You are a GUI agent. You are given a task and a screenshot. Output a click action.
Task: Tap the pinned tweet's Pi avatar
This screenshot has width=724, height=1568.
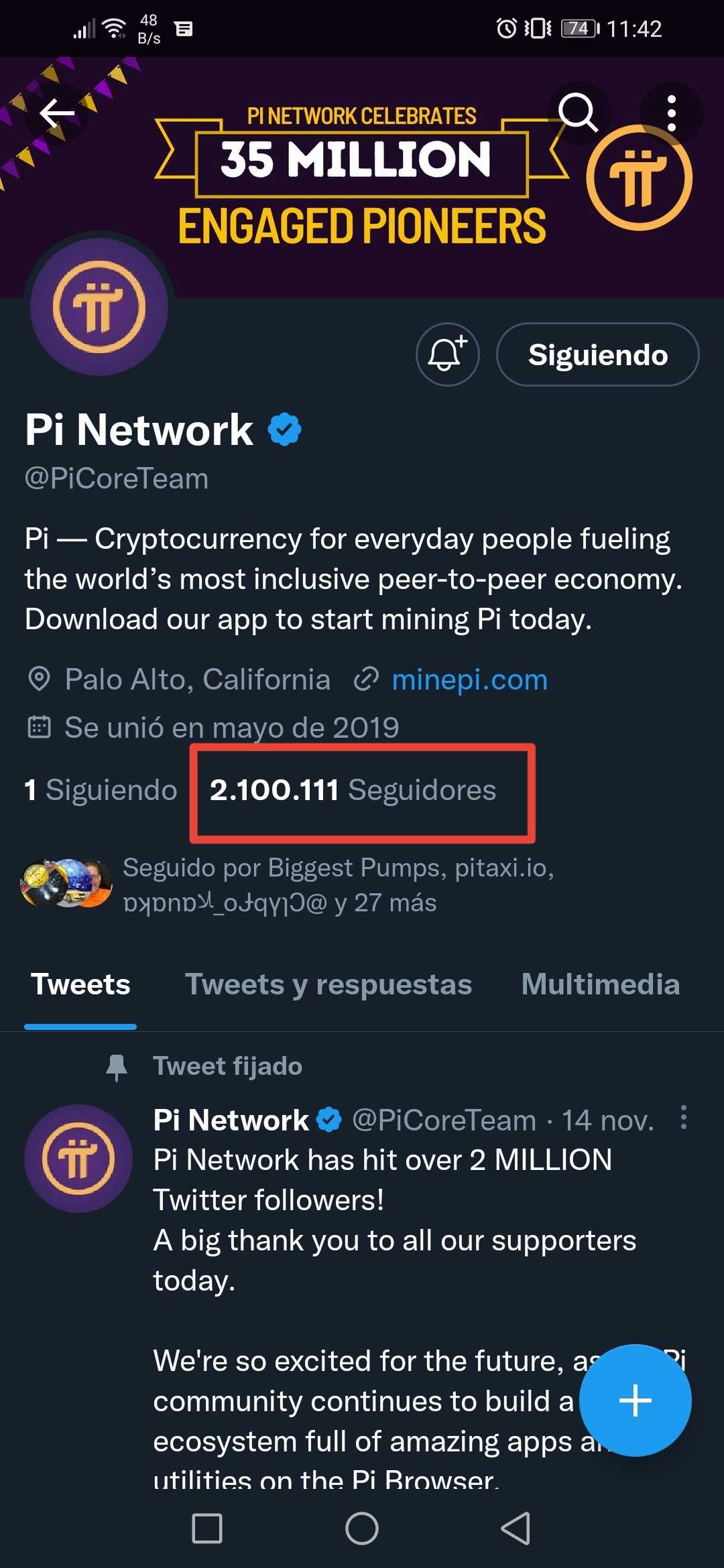78,1158
